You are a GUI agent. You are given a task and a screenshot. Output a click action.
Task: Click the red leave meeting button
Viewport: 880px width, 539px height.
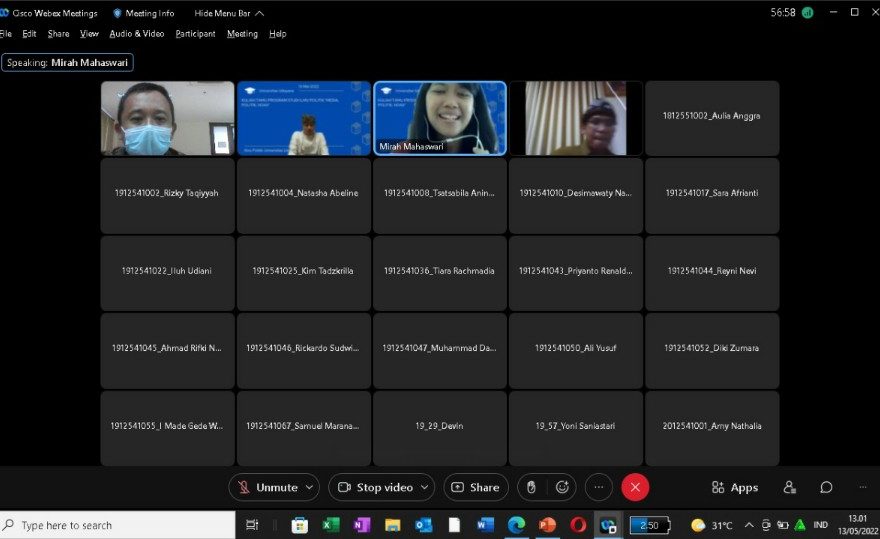tap(635, 487)
